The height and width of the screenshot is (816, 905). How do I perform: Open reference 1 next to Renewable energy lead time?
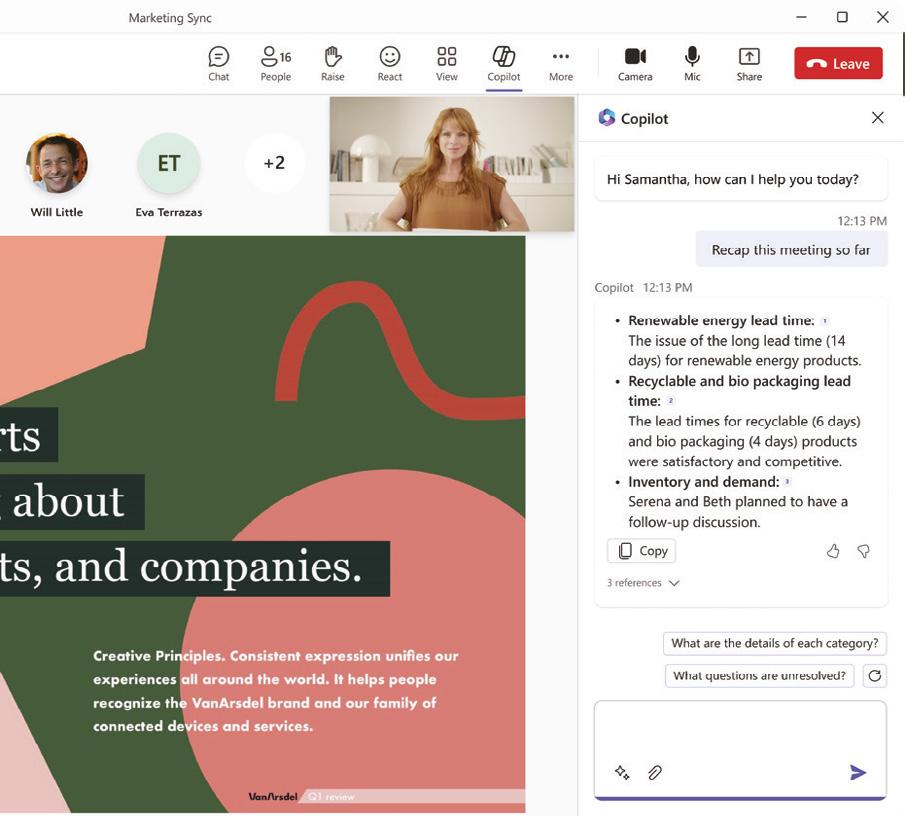tap(825, 321)
